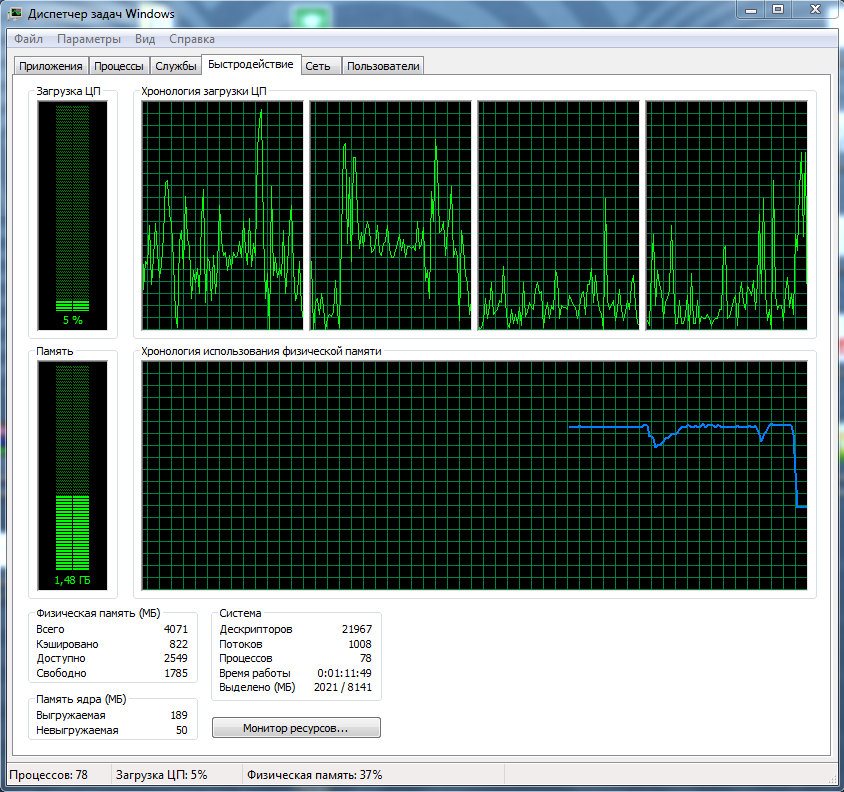Maximize the Task Manager window
The width and height of the screenshot is (844, 792).
click(x=778, y=10)
